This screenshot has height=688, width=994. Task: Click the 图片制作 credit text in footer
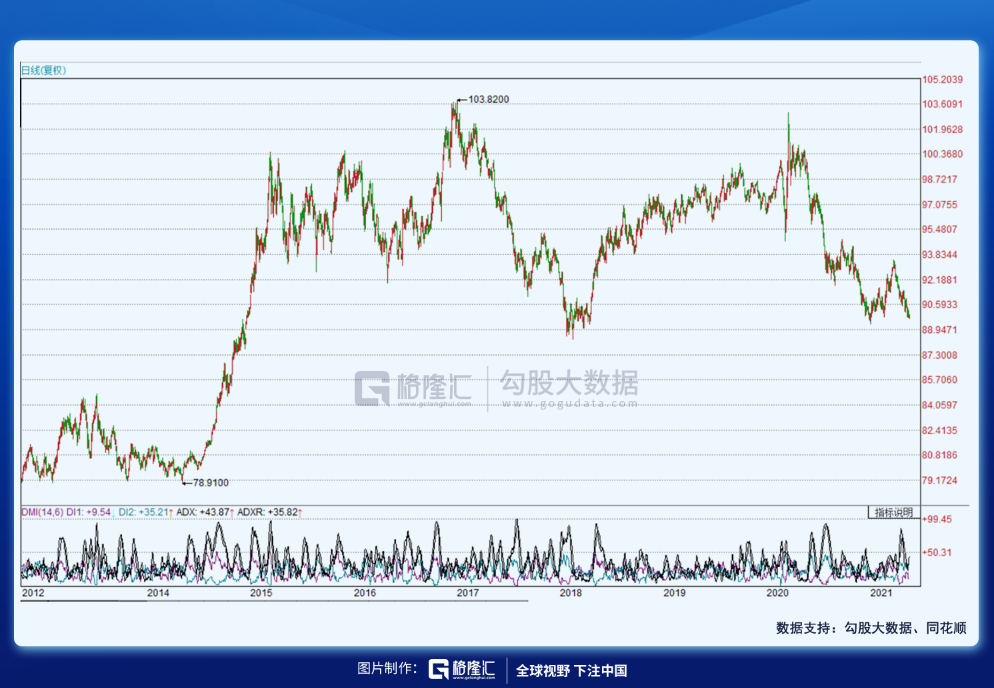pos(387,668)
